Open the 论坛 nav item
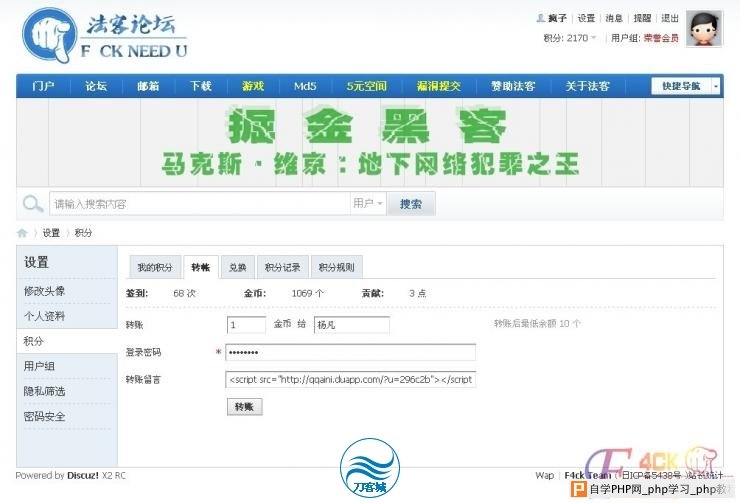The height and width of the screenshot is (503, 740). click(x=96, y=86)
